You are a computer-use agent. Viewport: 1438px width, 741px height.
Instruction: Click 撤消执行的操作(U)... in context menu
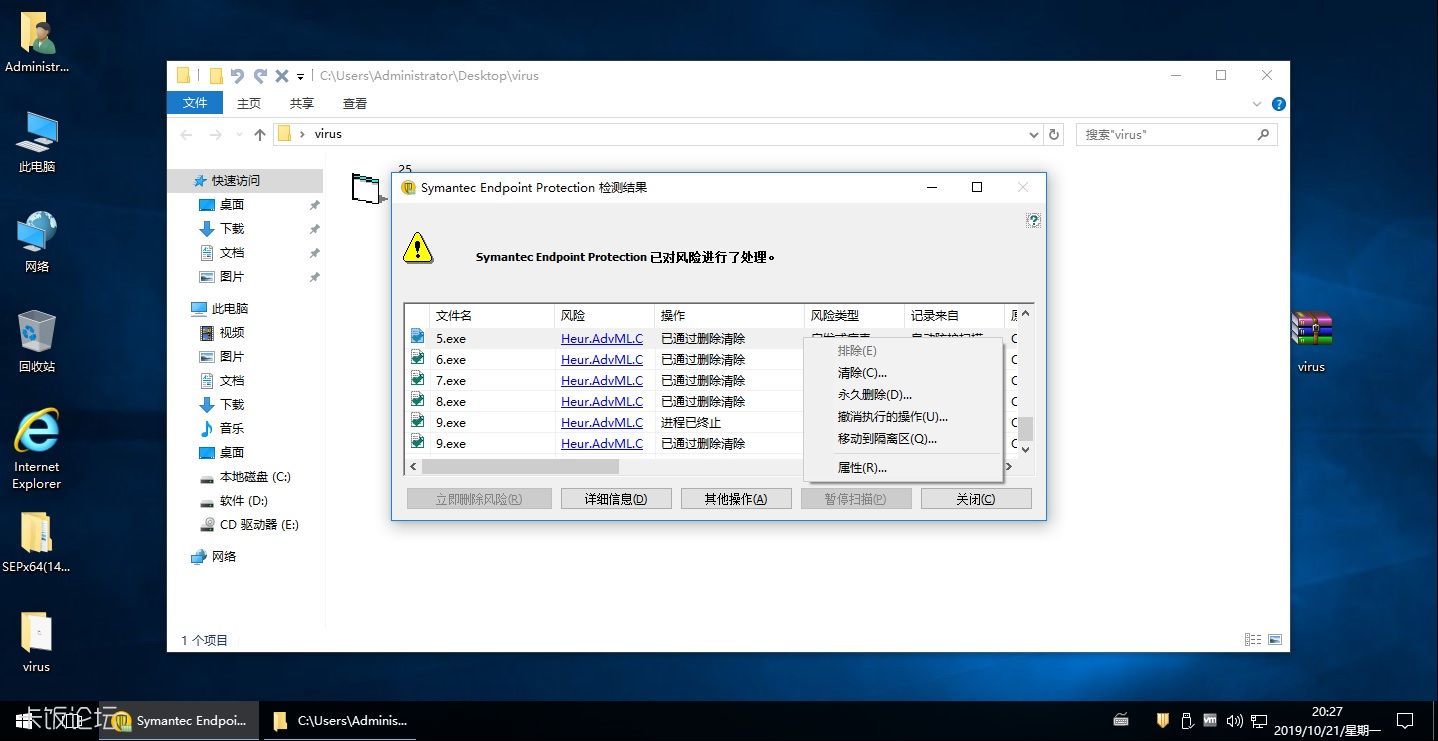coord(893,417)
